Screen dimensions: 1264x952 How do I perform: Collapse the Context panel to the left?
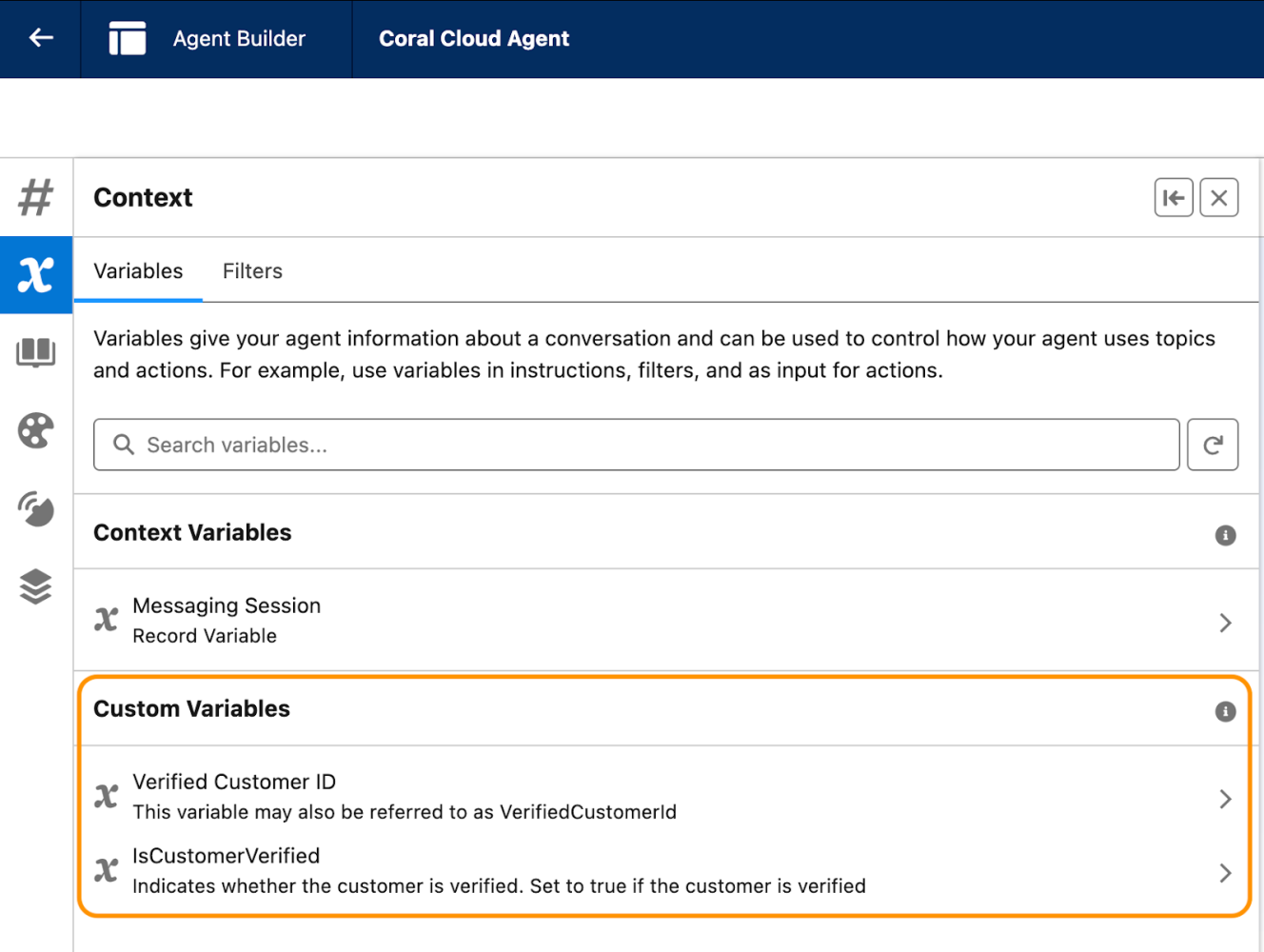click(x=1173, y=198)
